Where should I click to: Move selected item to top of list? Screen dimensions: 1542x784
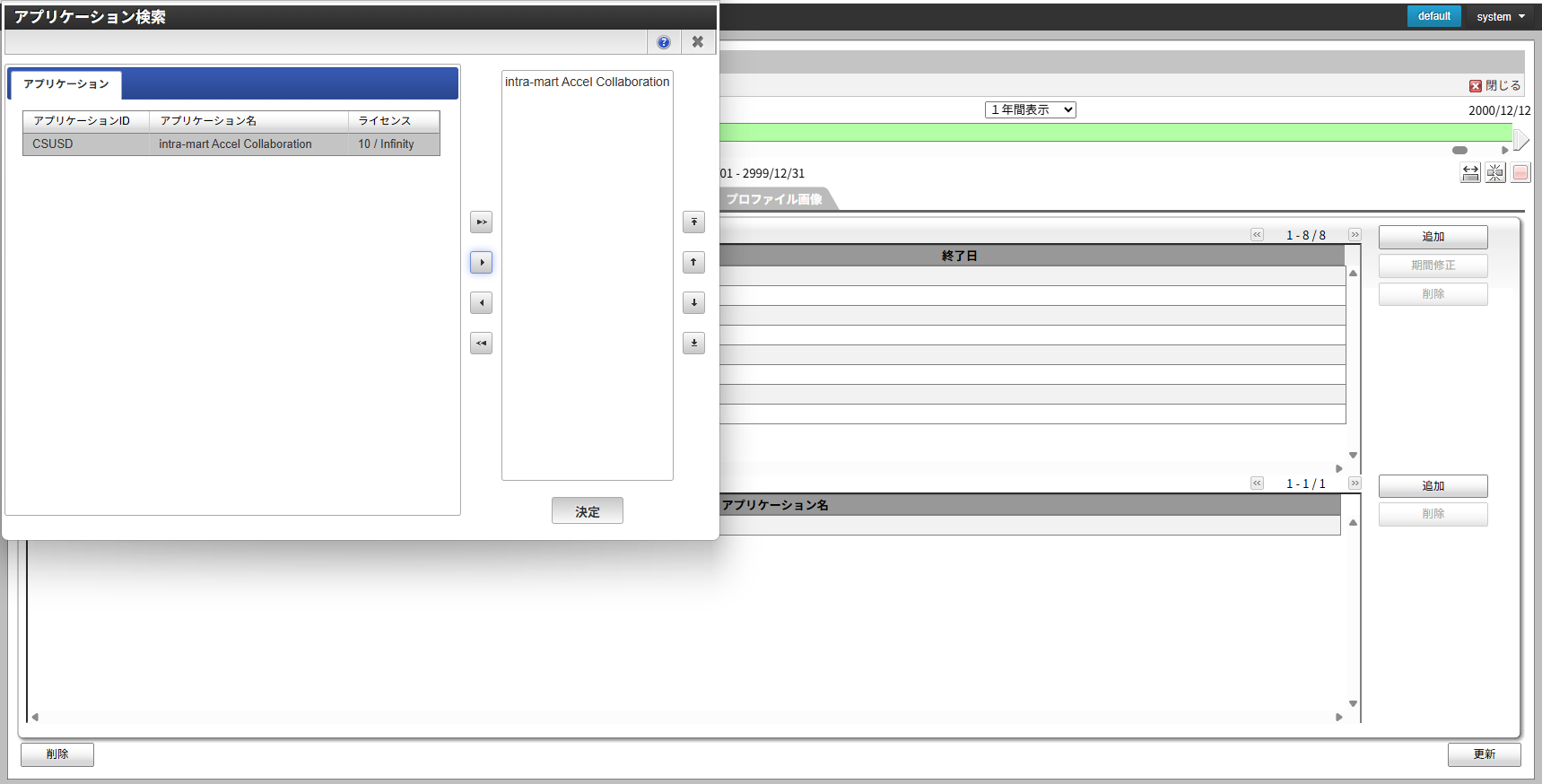point(693,222)
